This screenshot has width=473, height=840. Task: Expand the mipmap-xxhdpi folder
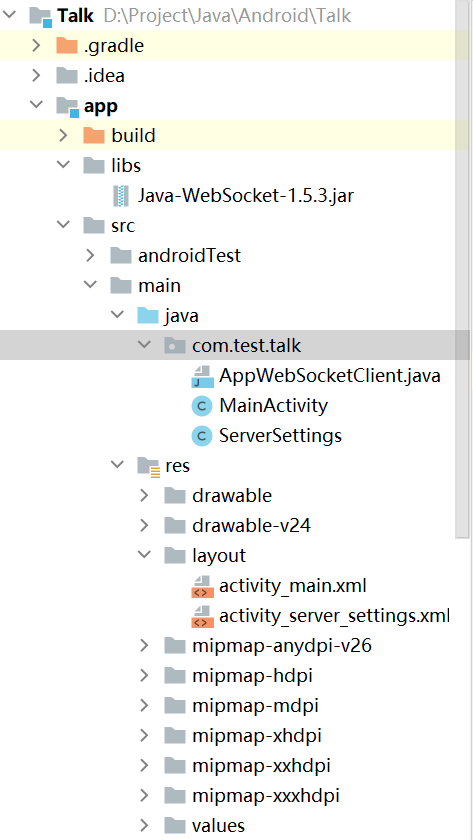coord(144,766)
